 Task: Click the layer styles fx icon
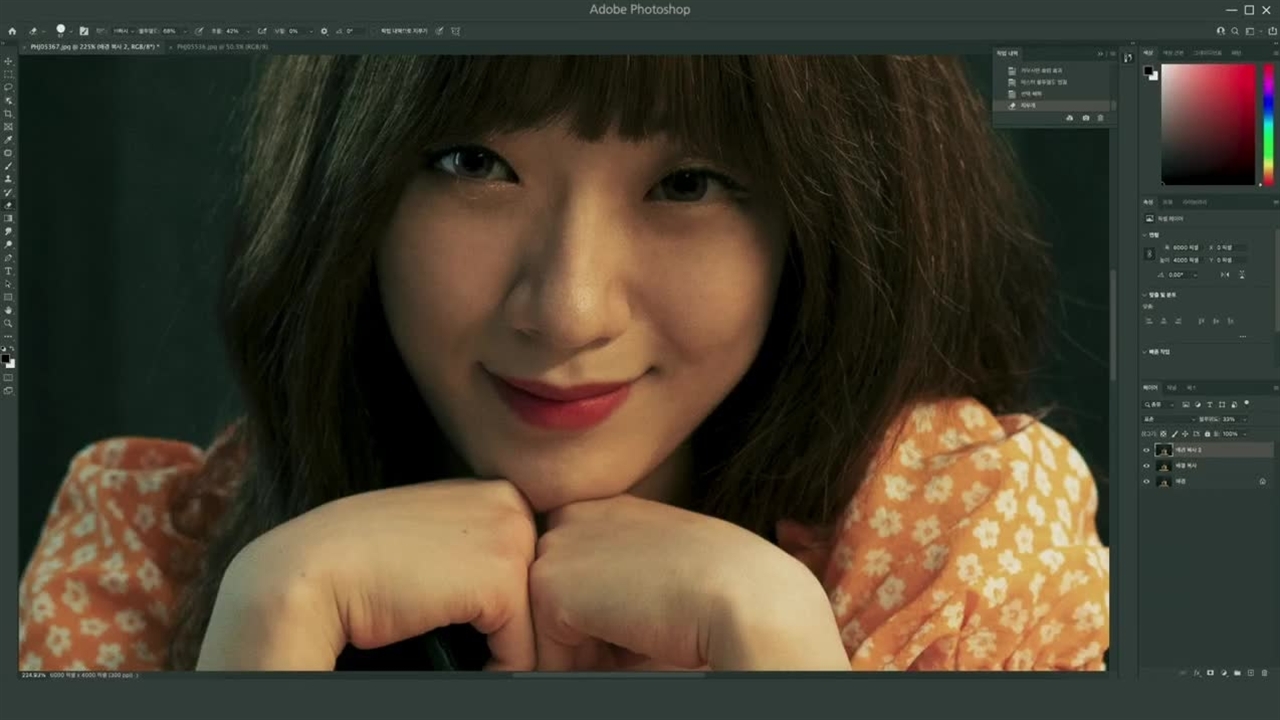1197,673
